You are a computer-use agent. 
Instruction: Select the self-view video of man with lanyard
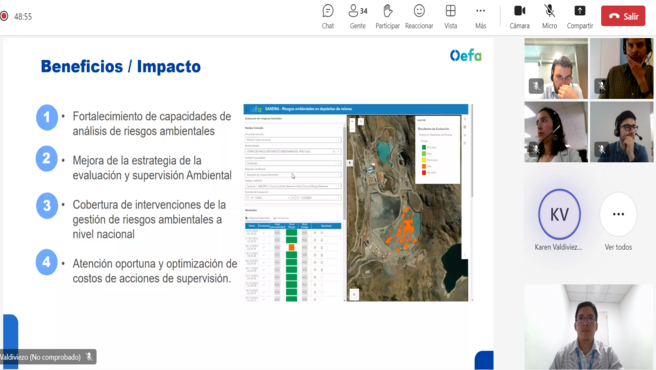(x=588, y=327)
